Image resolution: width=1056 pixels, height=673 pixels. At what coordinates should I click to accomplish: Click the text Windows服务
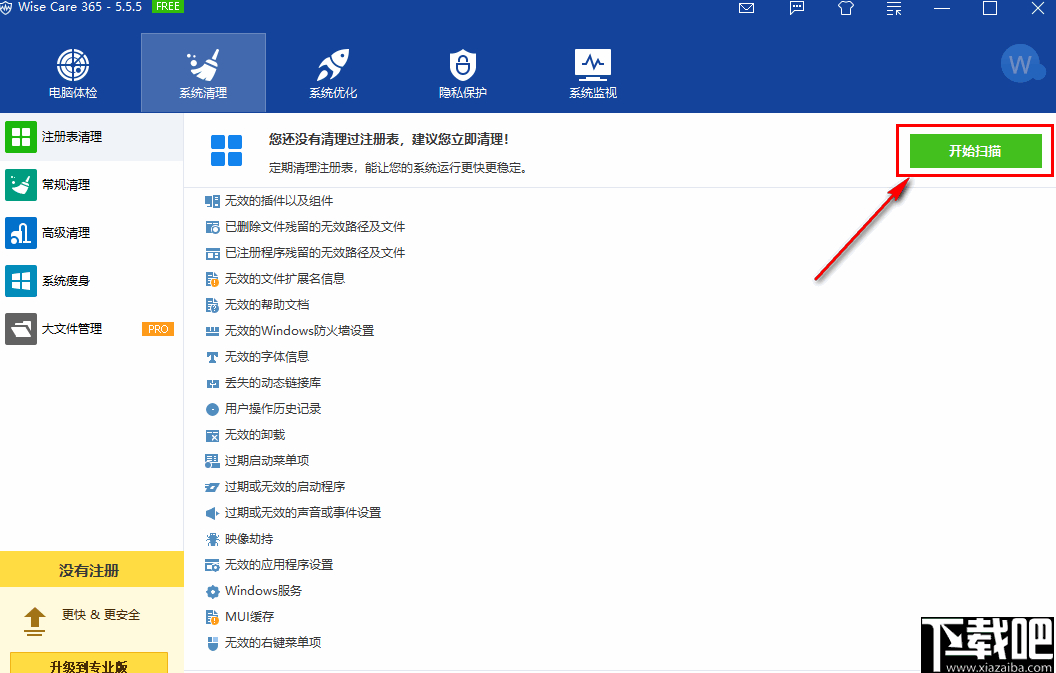click(263, 591)
